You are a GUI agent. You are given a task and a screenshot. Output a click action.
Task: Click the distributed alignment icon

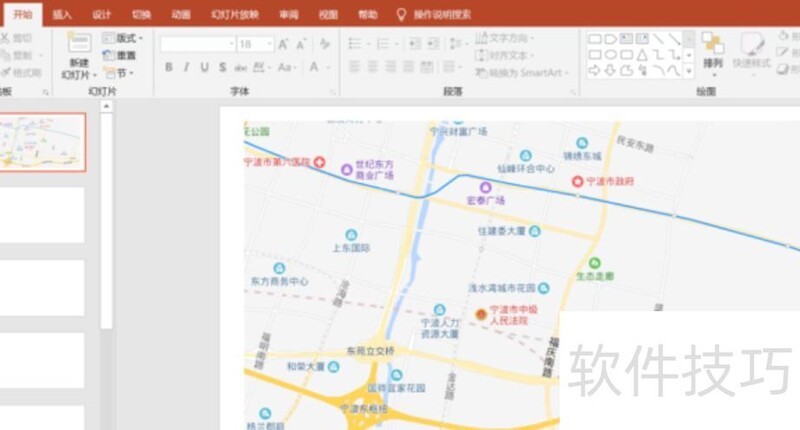coord(427,67)
